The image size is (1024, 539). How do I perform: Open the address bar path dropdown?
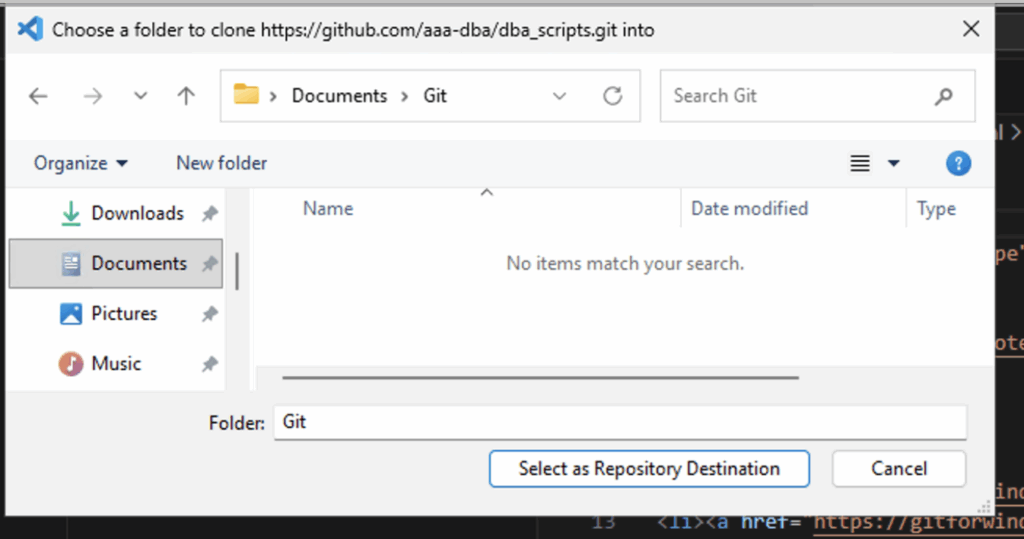(x=560, y=96)
